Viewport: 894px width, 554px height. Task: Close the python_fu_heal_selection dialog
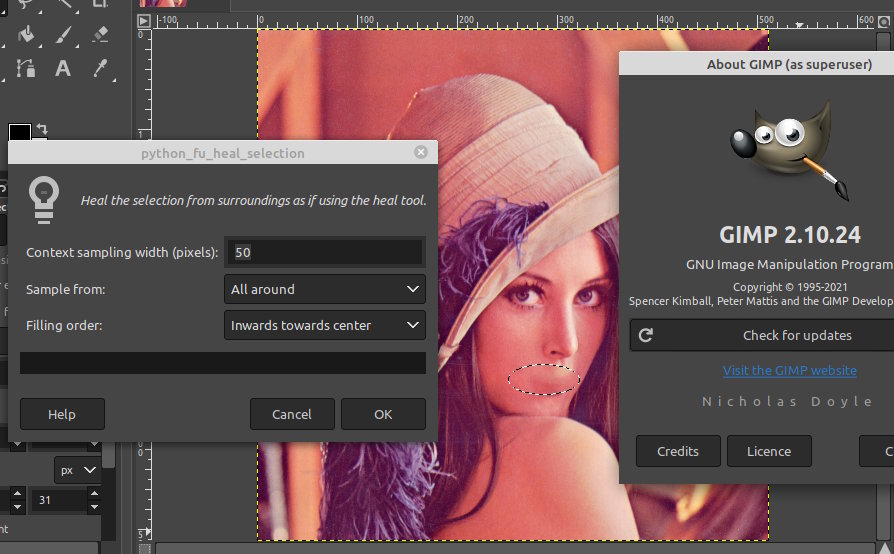pos(420,152)
